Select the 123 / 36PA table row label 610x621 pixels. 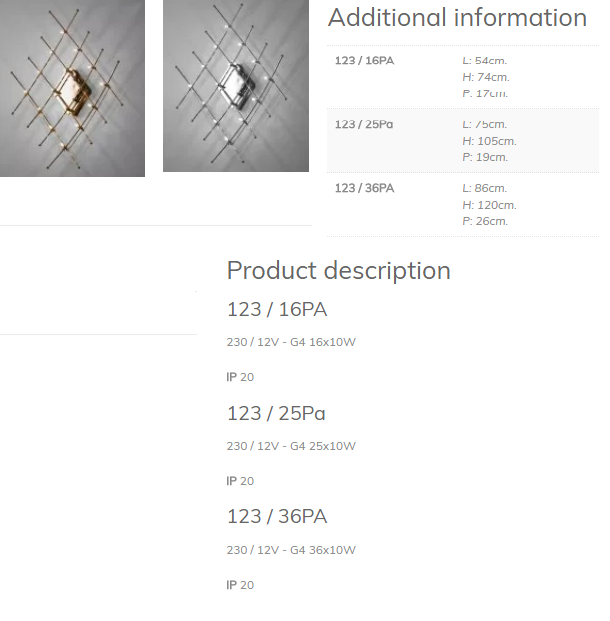click(x=364, y=188)
